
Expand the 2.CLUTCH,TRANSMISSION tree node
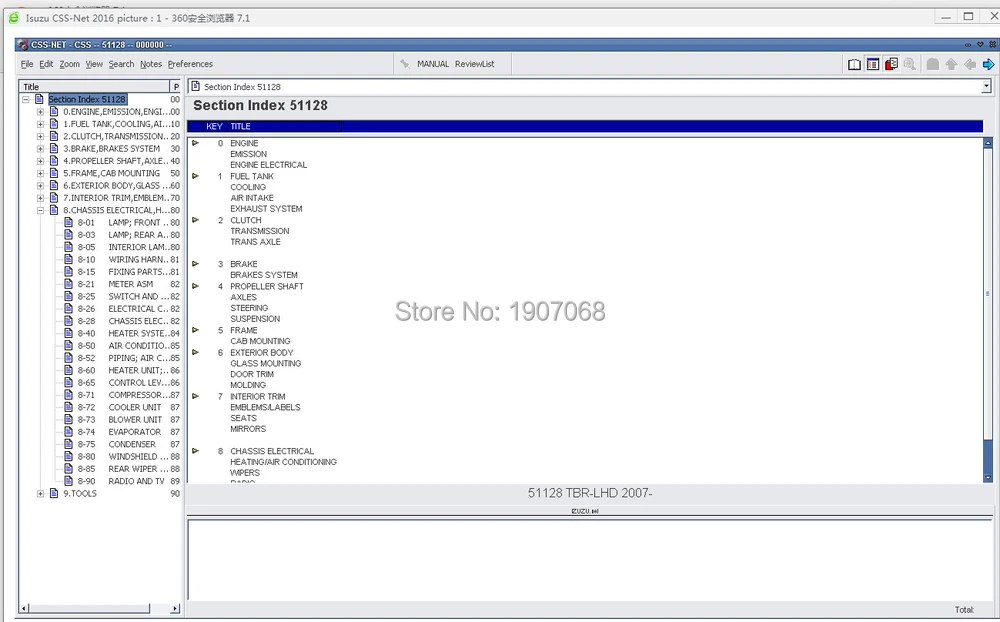tap(41, 136)
